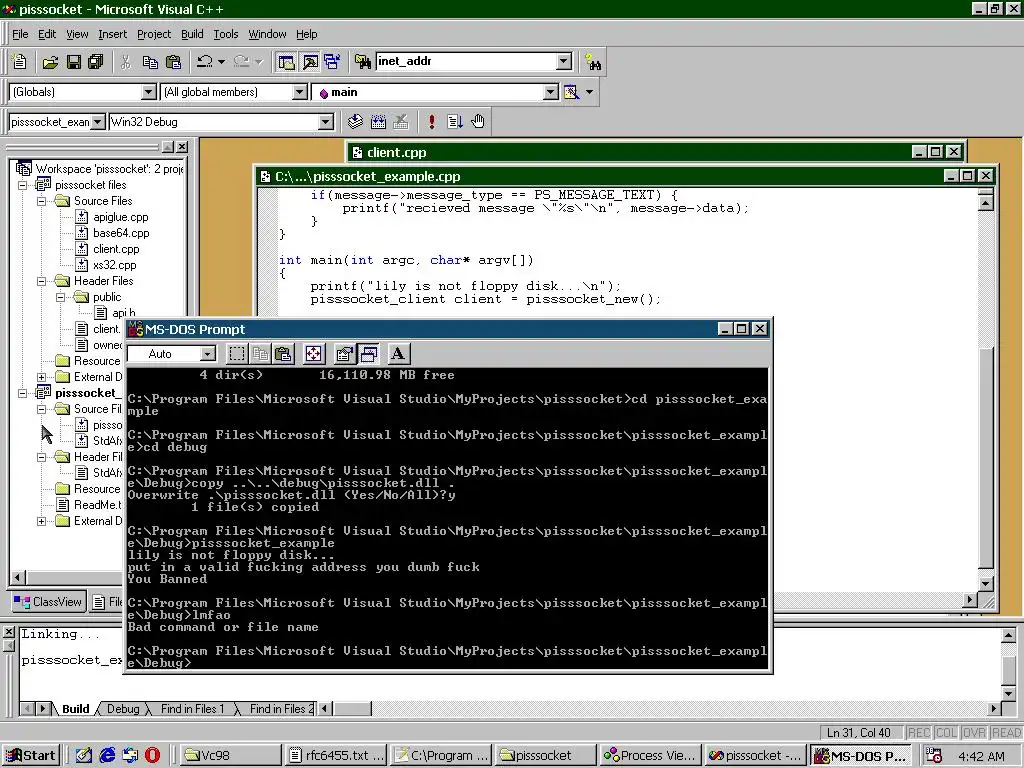Screen dimensions: 1024x768
Task: Collapse the Header Files folder under pisssocket files
Action: click(42, 281)
